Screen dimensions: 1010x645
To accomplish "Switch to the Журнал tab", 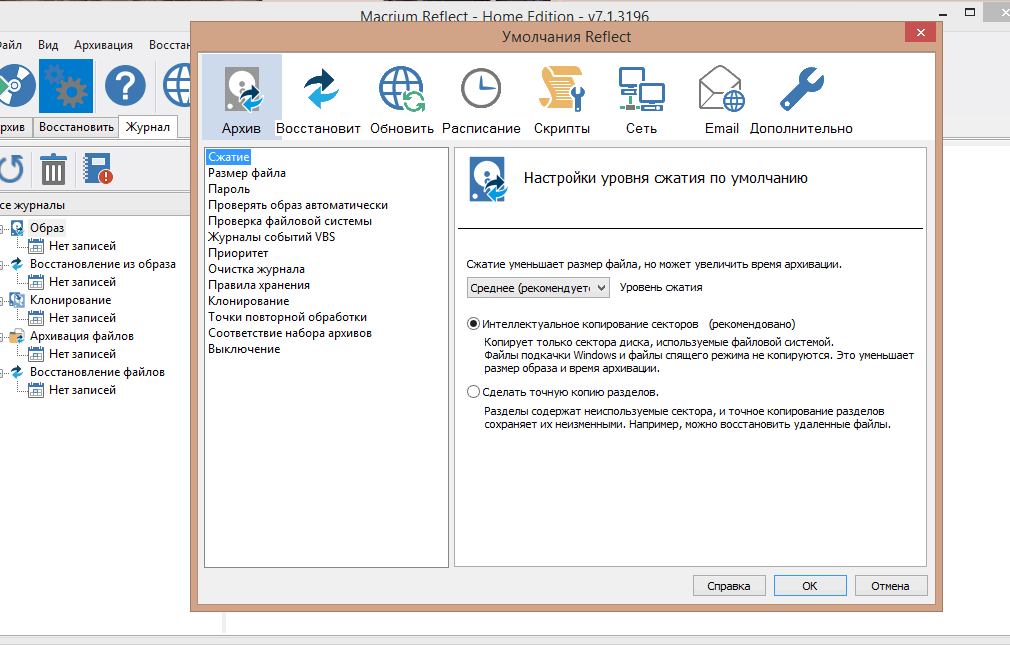I will pyautogui.click(x=148, y=127).
